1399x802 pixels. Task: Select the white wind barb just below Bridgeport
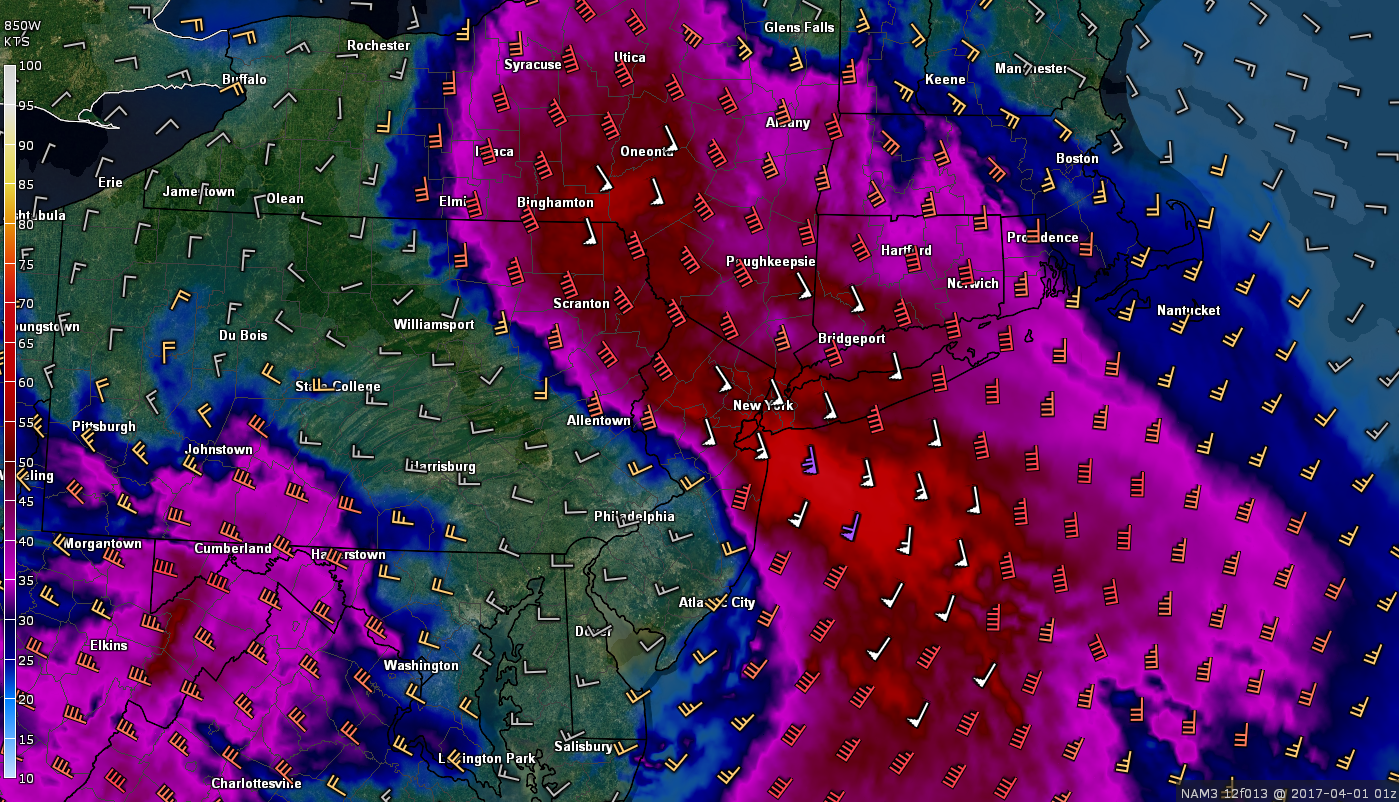[x=896, y=368]
